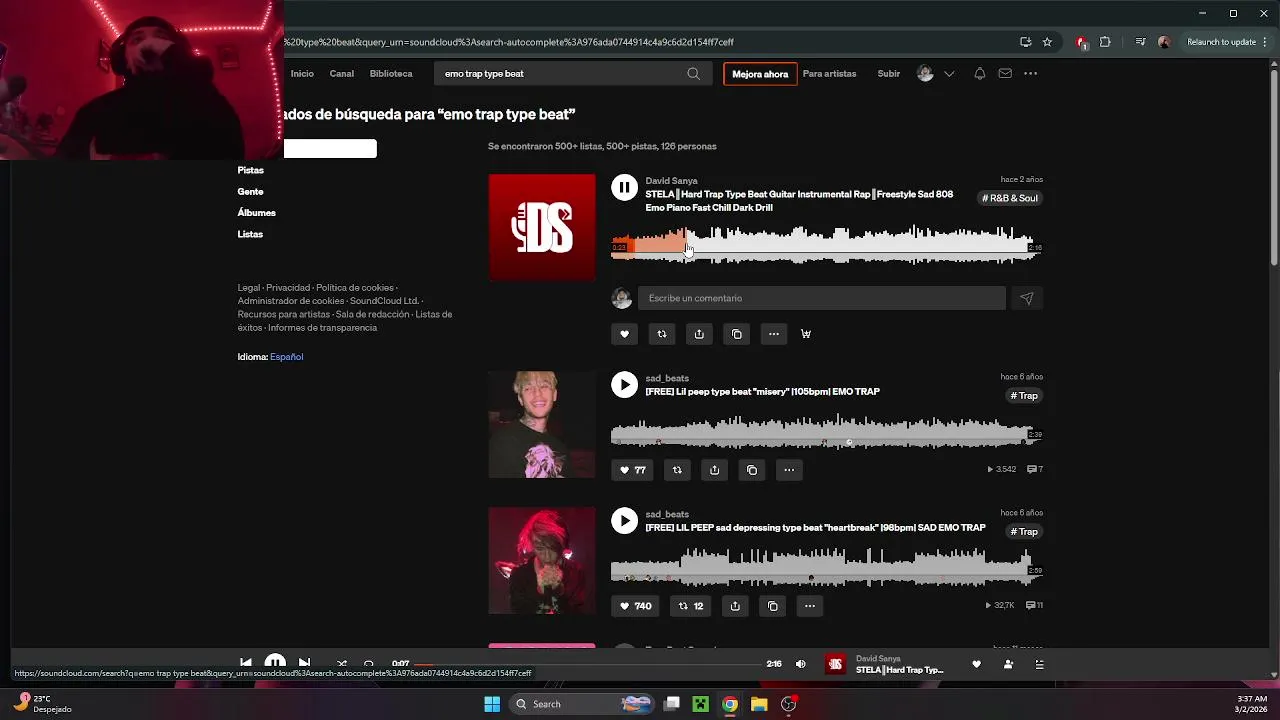Image resolution: width=1280 pixels, height=720 pixels.
Task: Click the # Trap tag on "misery" track
Action: [x=1024, y=396]
